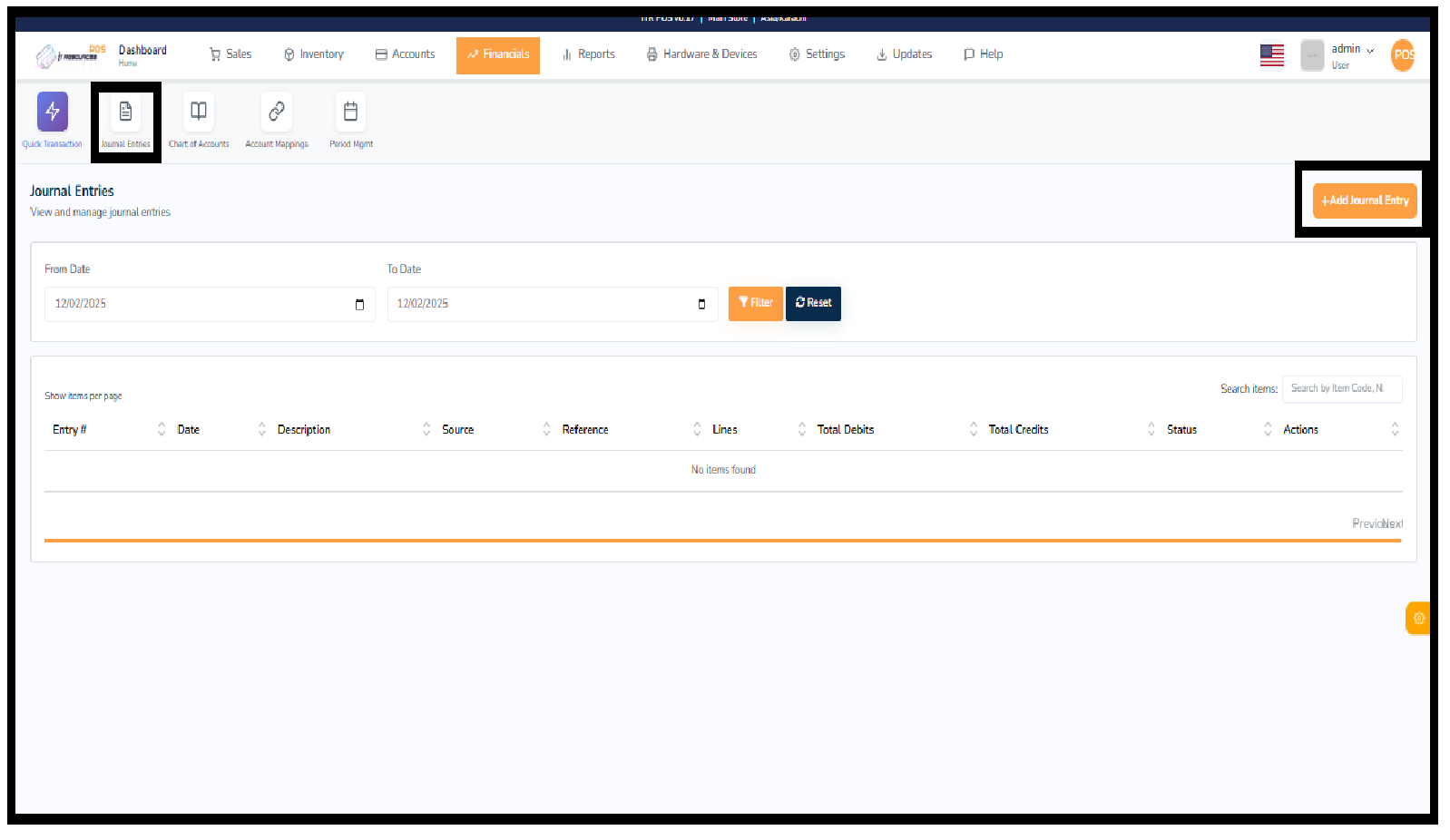1450x840 pixels.
Task: Sort table by Date column
Action: (x=262, y=429)
